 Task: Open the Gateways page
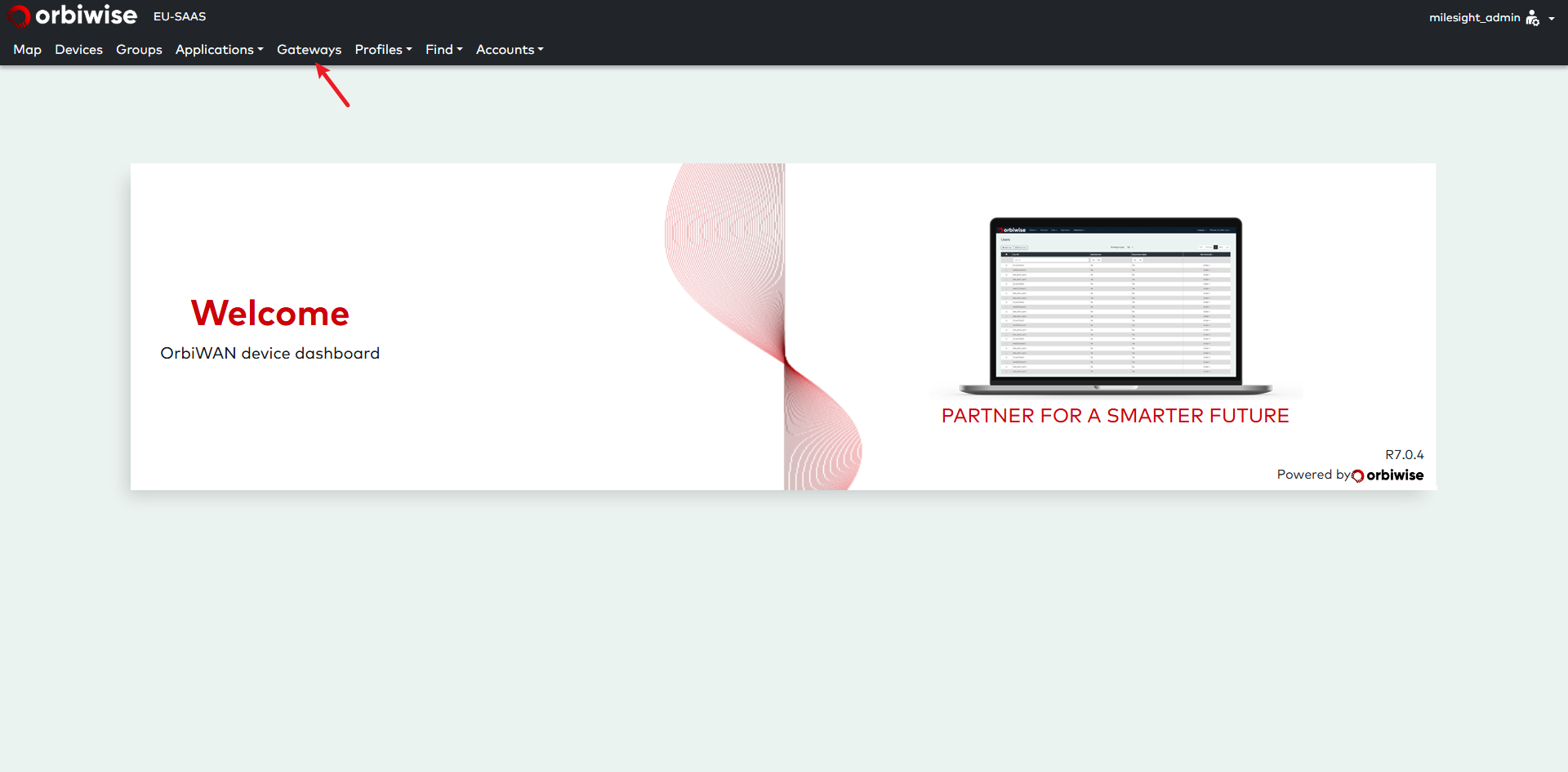pyautogui.click(x=309, y=50)
